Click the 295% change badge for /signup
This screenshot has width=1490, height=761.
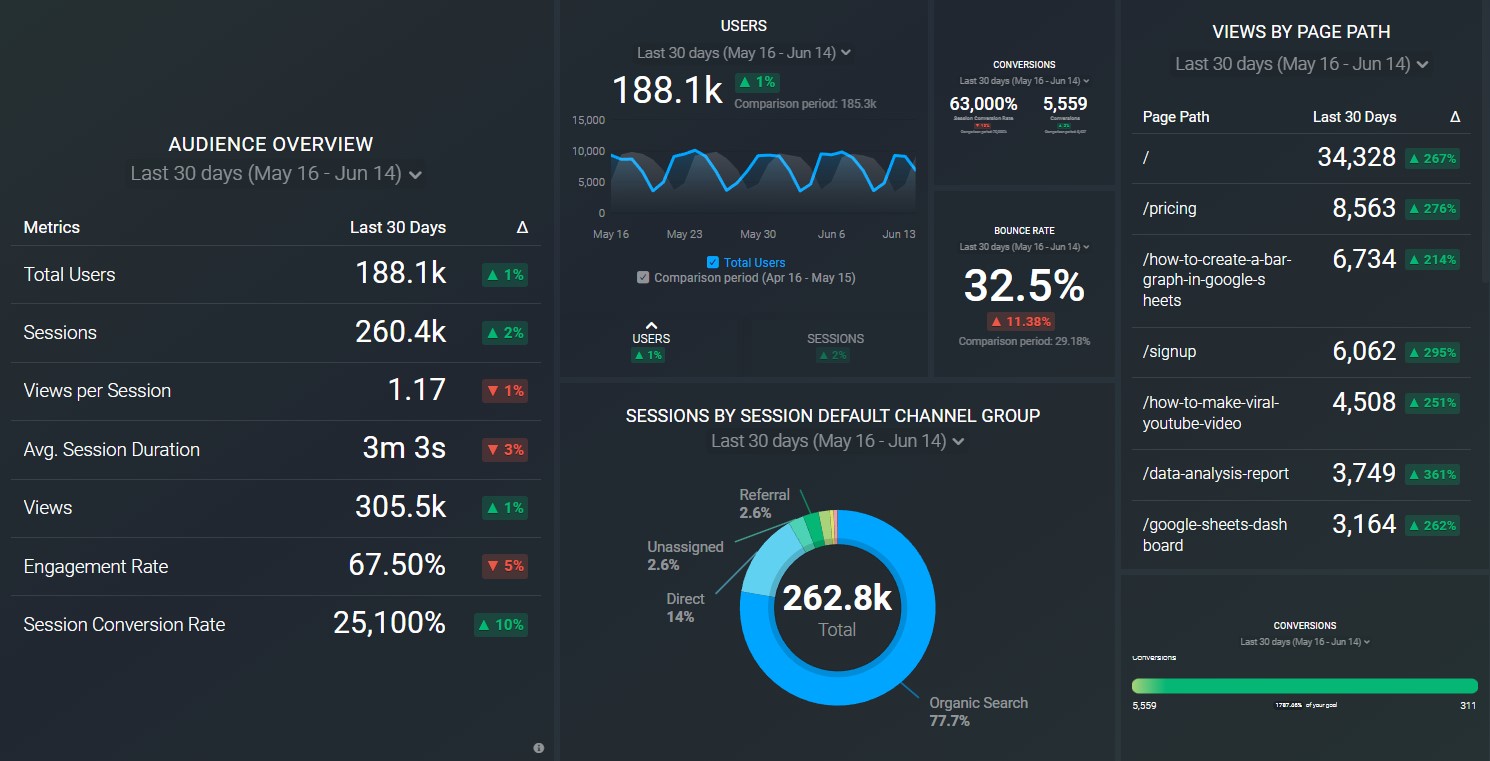[1432, 352]
